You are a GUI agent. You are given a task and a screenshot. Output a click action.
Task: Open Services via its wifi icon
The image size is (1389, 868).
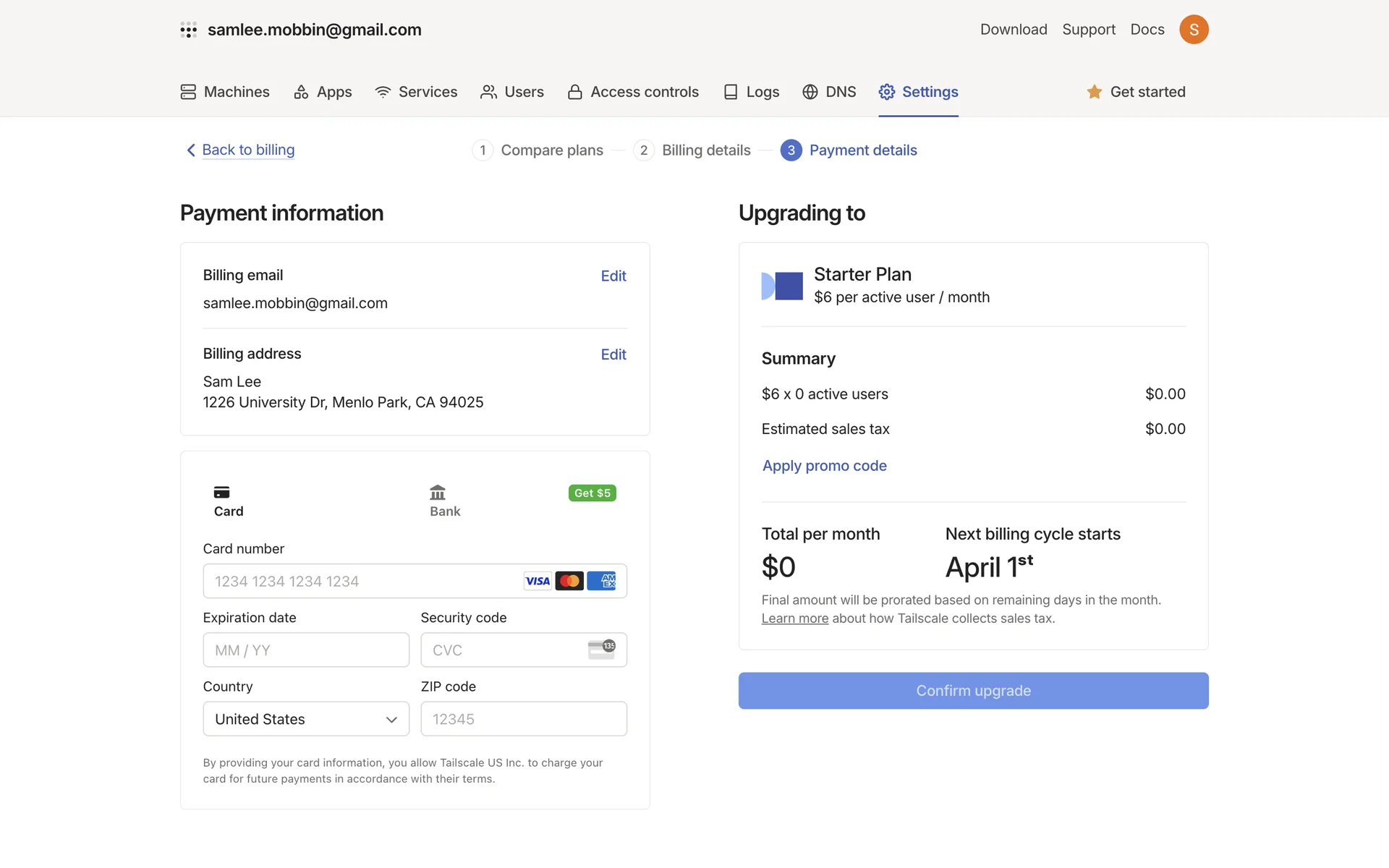383,92
